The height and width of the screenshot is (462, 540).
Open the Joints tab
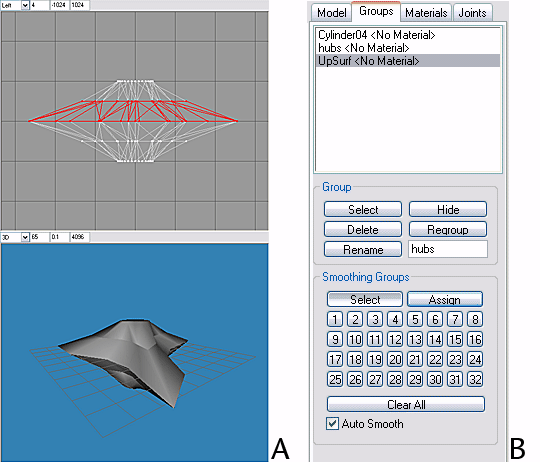472,13
